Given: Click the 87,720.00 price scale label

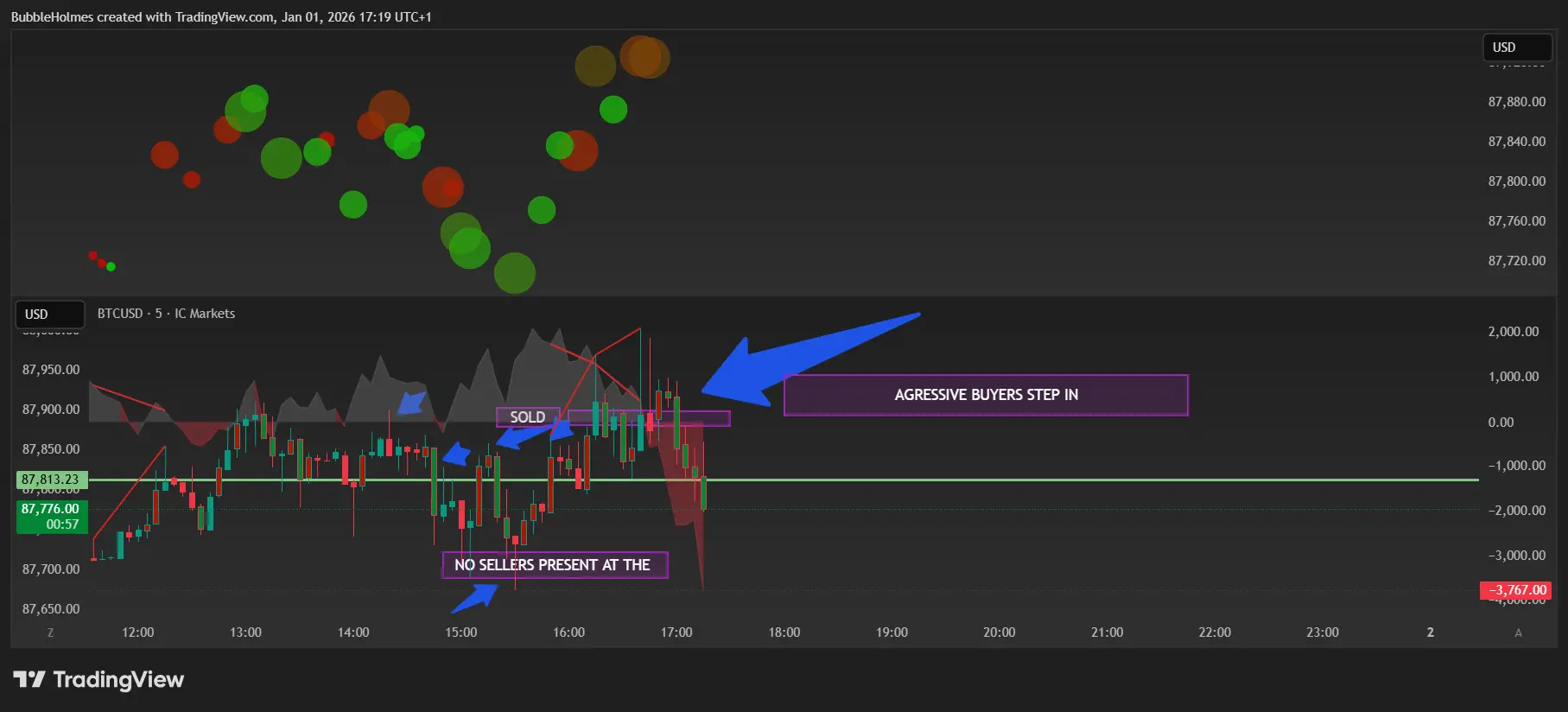Looking at the screenshot, I should click(x=1516, y=261).
